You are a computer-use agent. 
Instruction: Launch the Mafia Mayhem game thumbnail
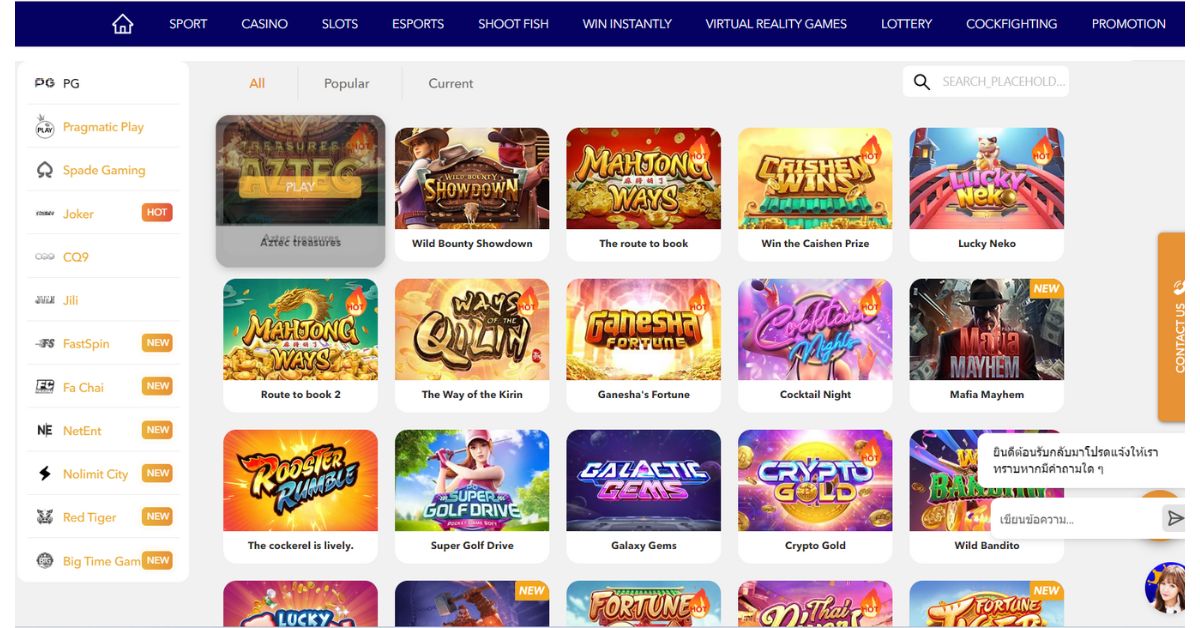click(x=986, y=329)
